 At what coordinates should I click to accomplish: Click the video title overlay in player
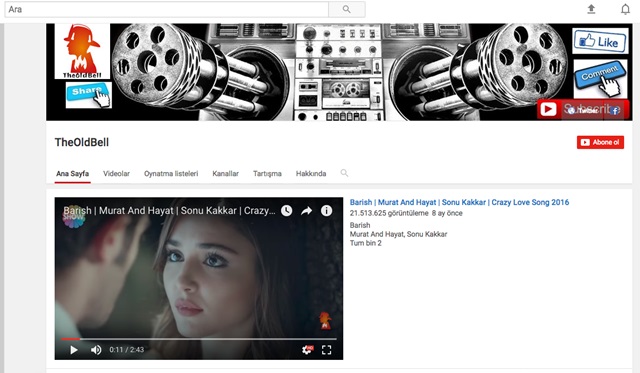coord(169,211)
